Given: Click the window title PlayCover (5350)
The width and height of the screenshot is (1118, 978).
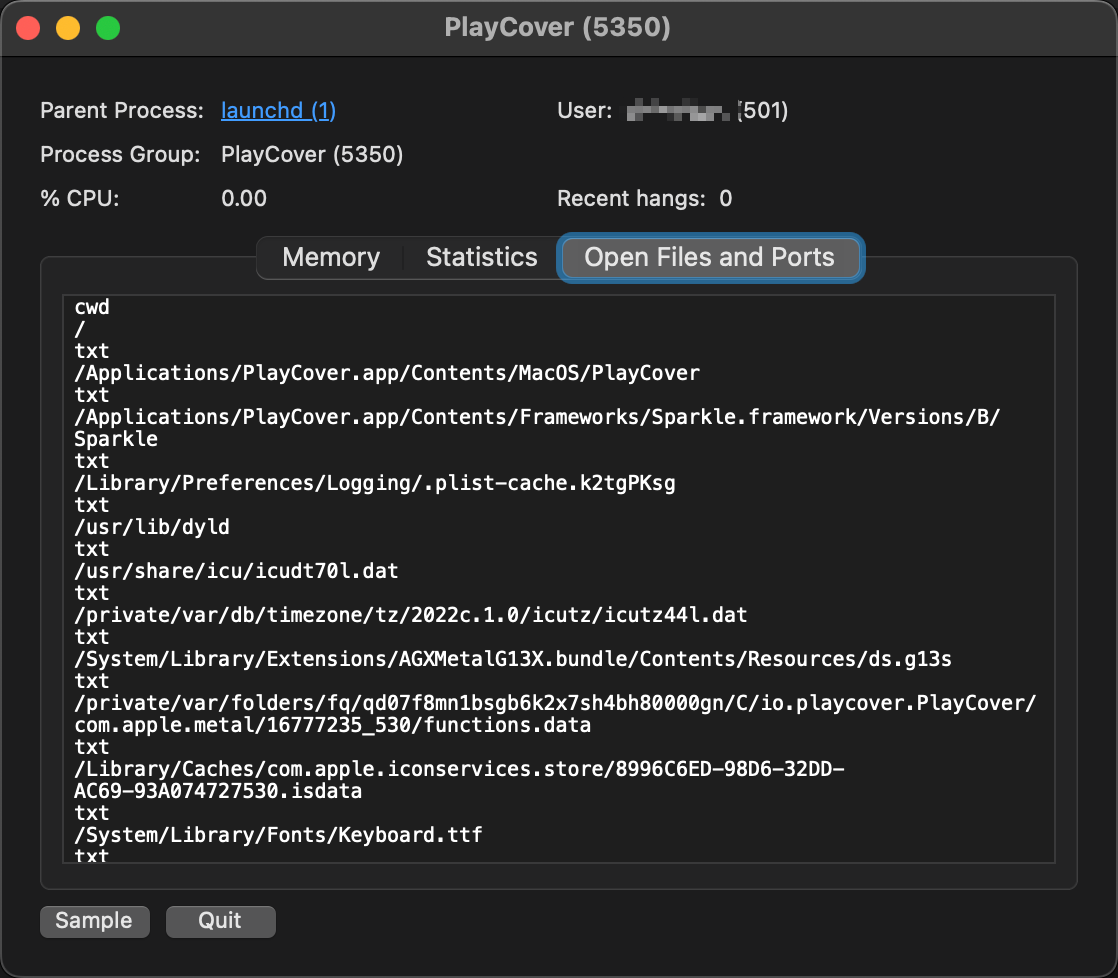Looking at the screenshot, I should 558,28.
